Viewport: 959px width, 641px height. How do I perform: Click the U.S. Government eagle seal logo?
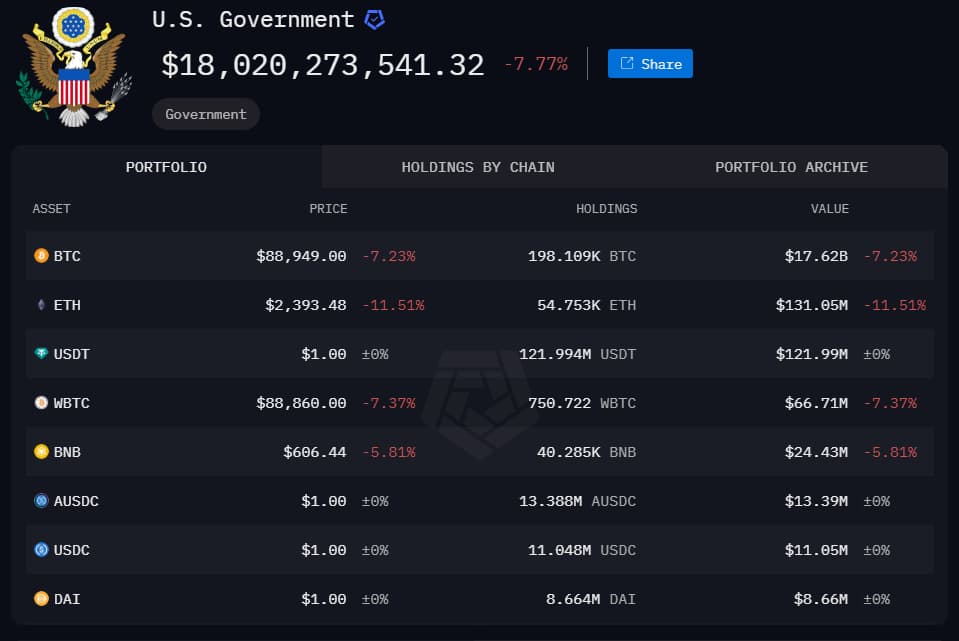click(74, 66)
